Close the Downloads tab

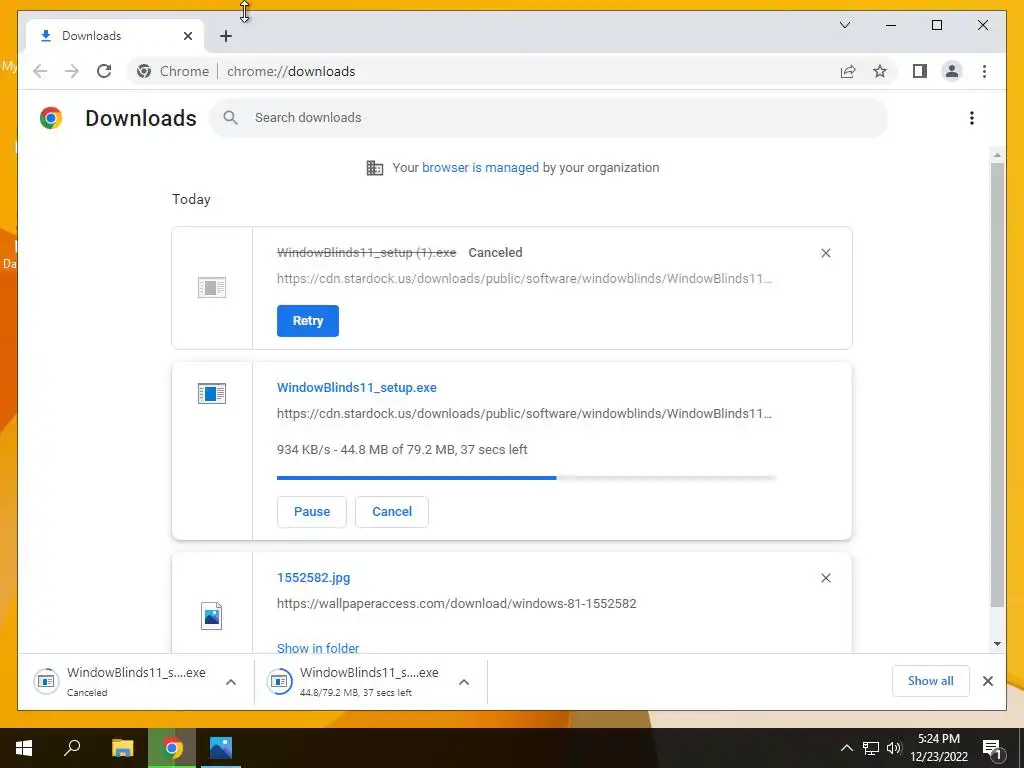[188, 36]
